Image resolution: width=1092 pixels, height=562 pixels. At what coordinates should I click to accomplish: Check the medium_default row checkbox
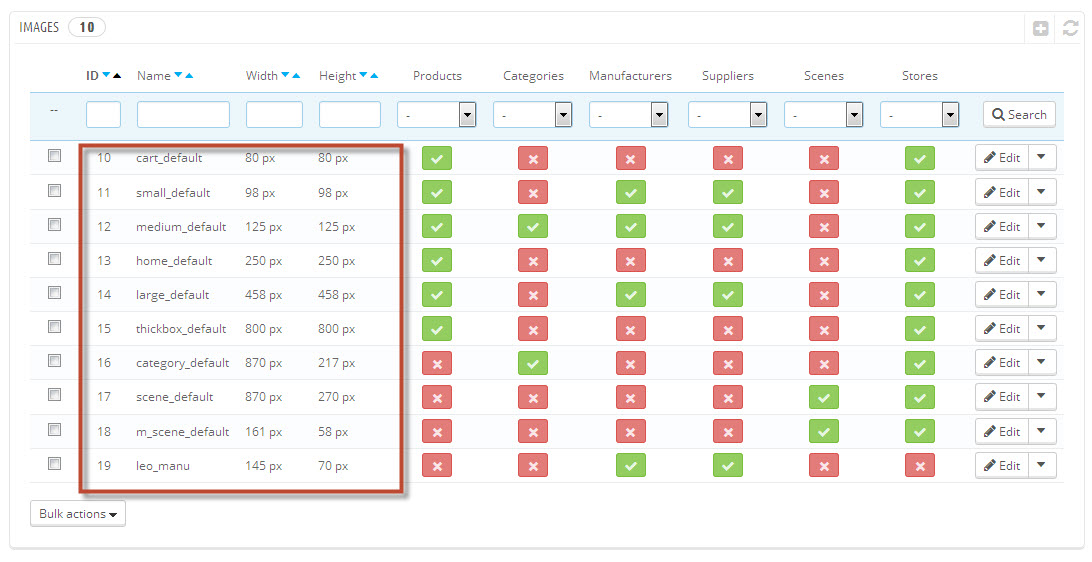point(54,224)
